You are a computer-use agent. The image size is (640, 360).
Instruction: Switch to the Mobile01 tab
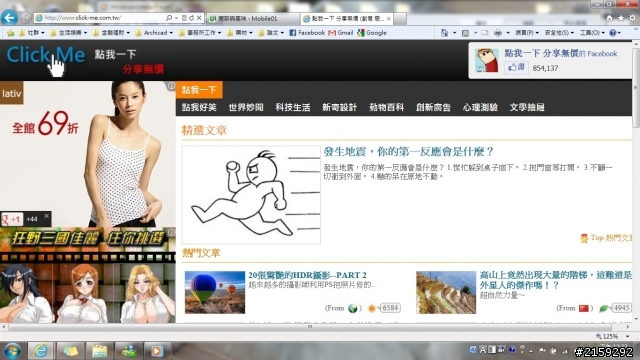(x=253, y=18)
